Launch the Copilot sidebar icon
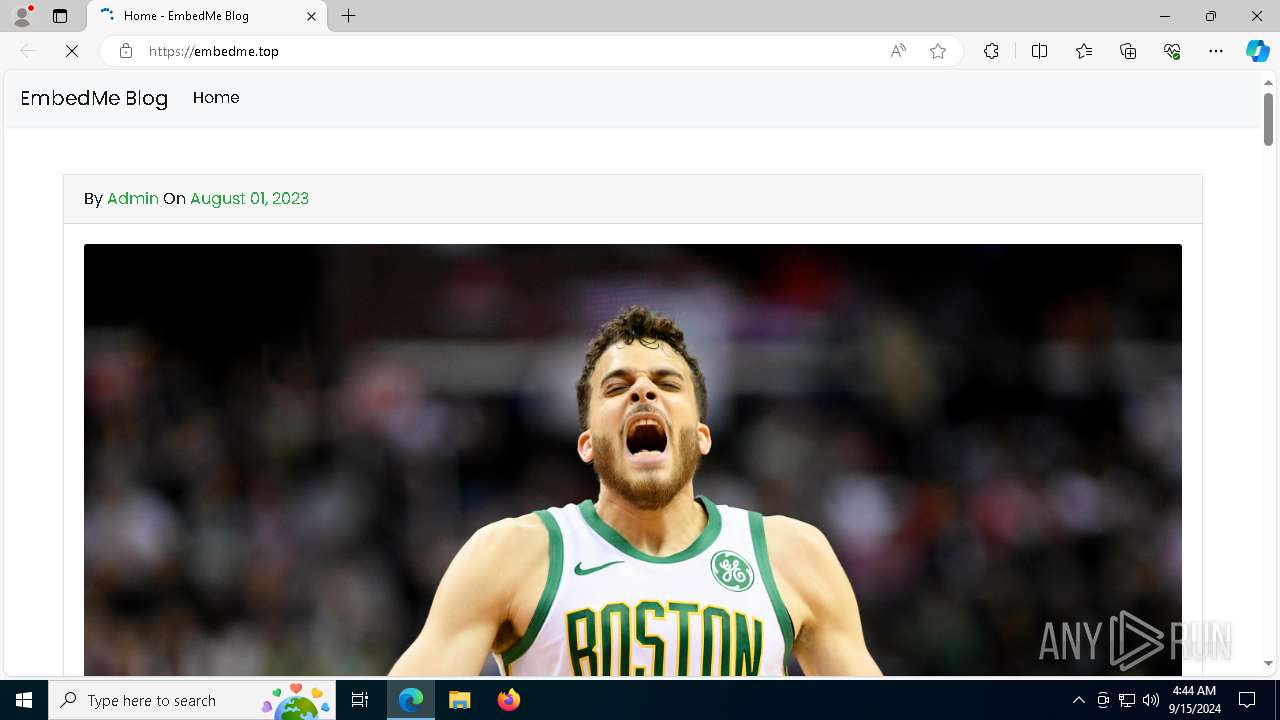The image size is (1280, 720). coord(1258,51)
